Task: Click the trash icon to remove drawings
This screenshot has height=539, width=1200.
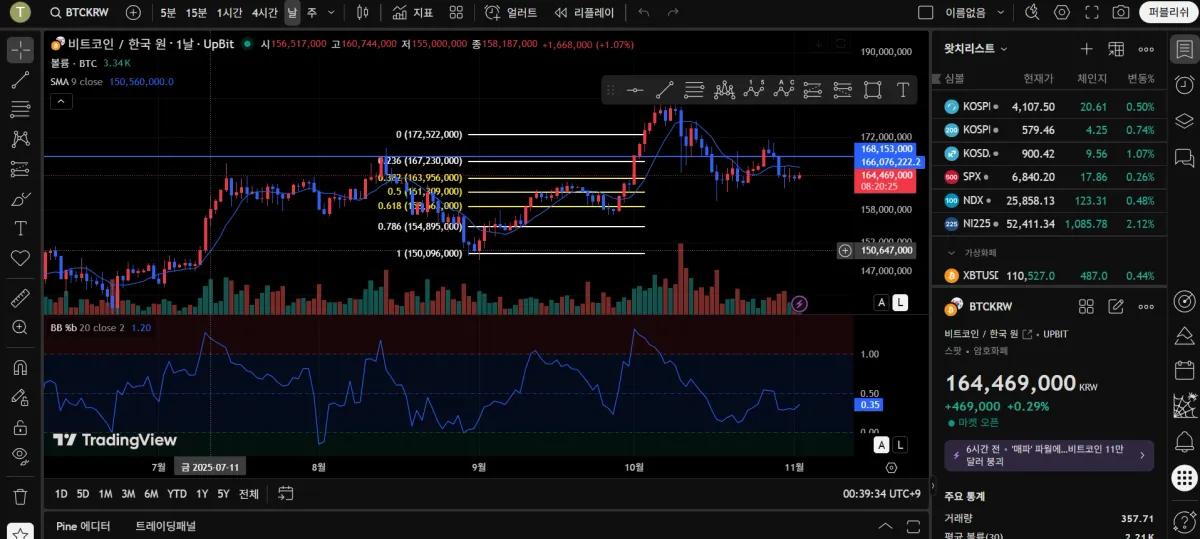Action: [20, 496]
